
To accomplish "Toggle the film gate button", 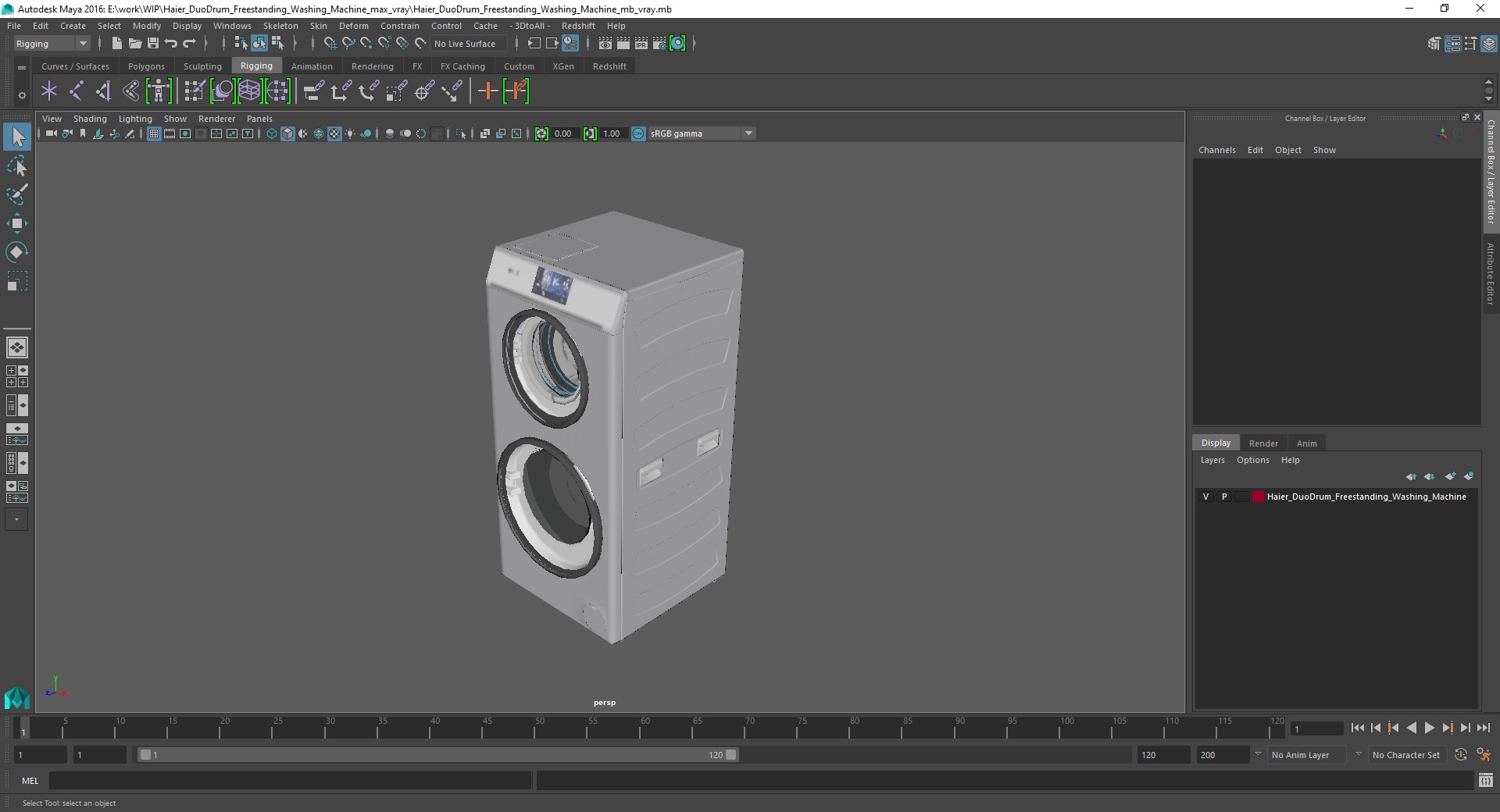I will coord(170,134).
